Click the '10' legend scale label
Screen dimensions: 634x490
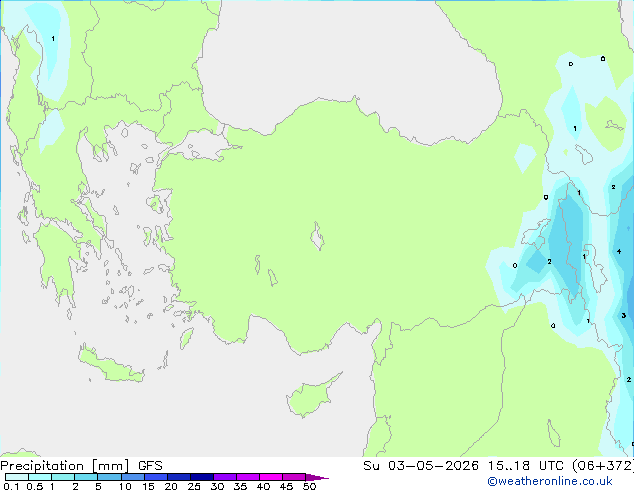(x=125, y=486)
